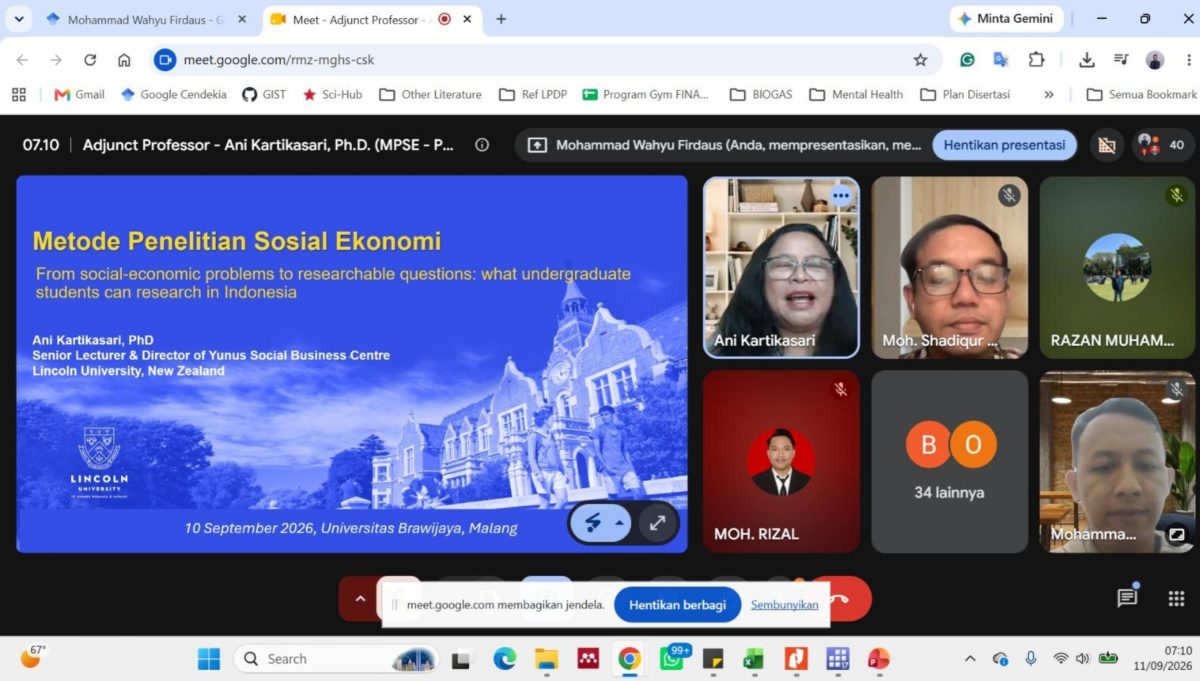The width and height of the screenshot is (1200, 681).
Task: Open the Chrome profile avatar
Action: point(1155,60)
